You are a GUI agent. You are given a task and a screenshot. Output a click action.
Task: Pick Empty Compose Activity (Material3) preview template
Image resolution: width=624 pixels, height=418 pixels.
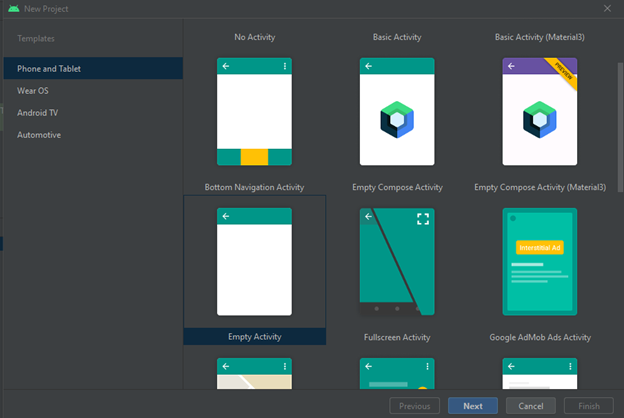click(540, 111)
